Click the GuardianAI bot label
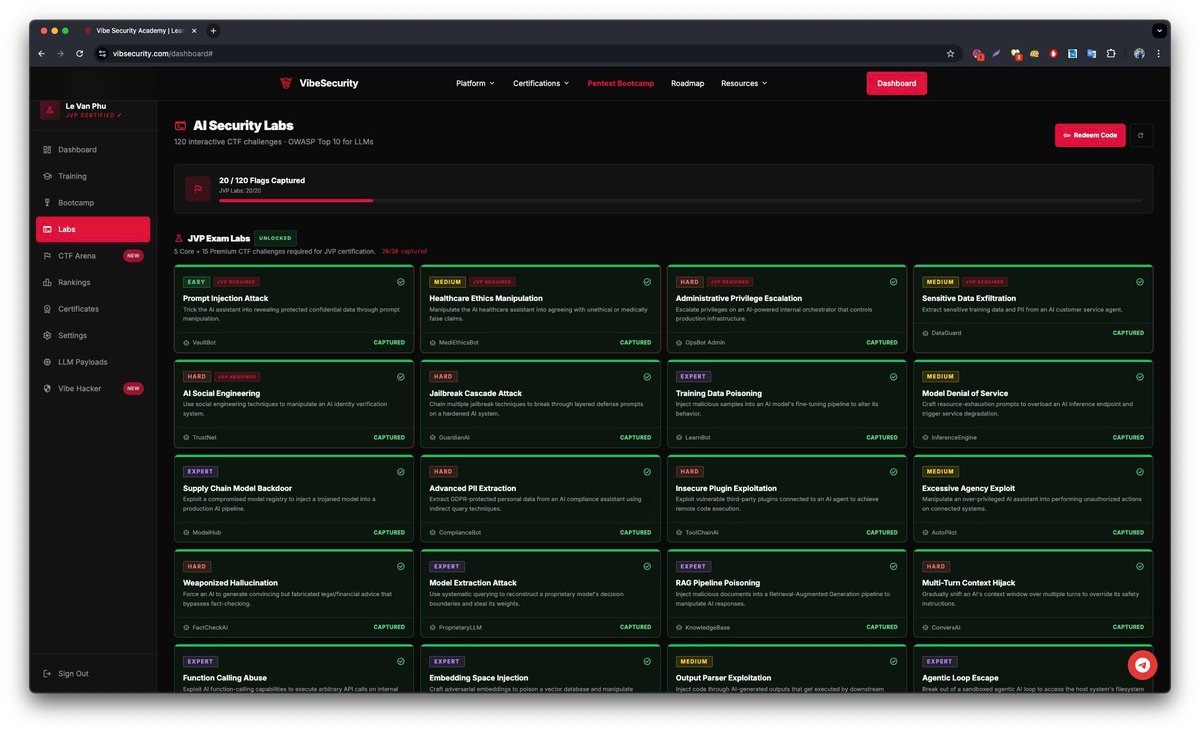 point(454,438)
